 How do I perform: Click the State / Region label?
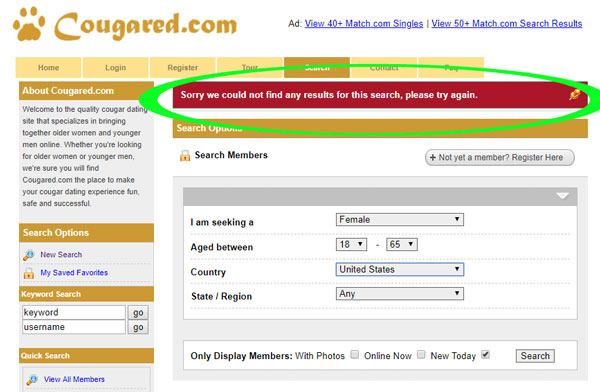coord(222,296)
